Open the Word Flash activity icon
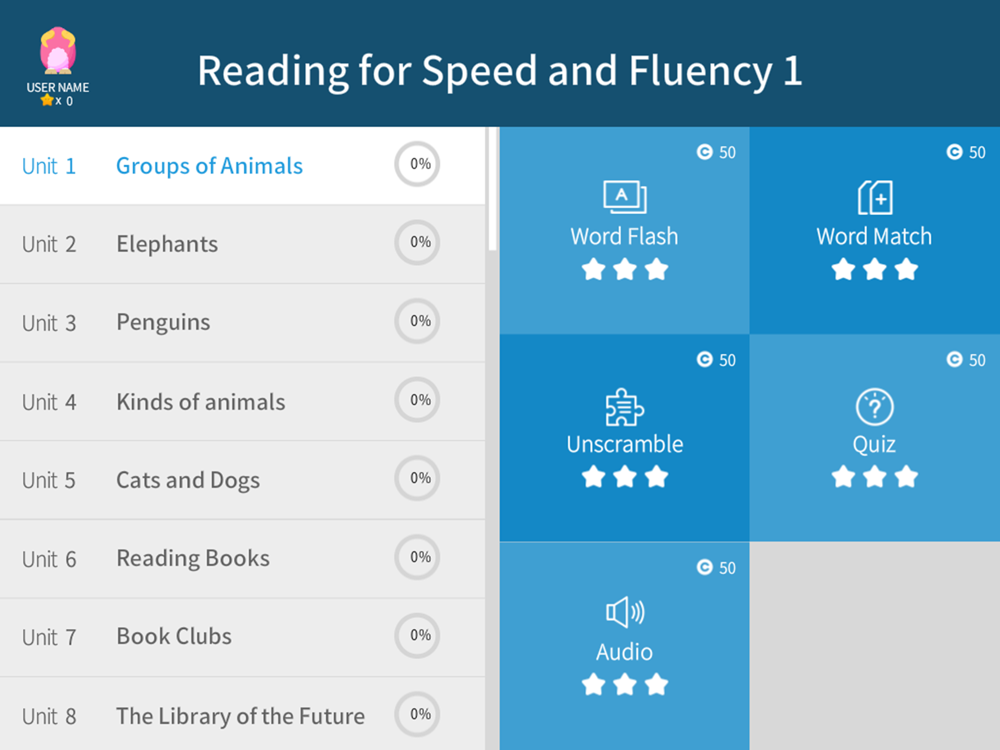 624,197
